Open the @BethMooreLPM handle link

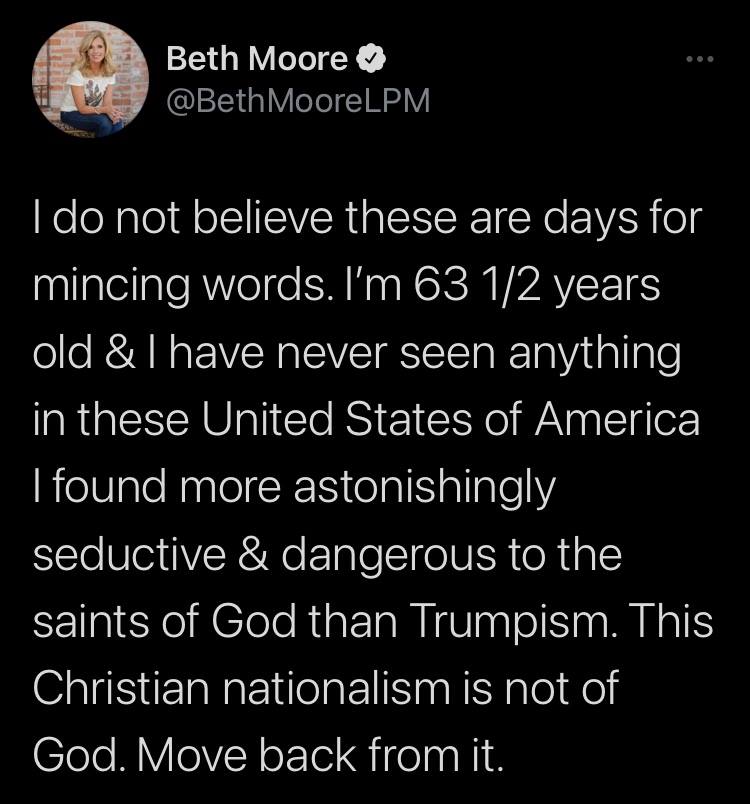tap(298, 101)
